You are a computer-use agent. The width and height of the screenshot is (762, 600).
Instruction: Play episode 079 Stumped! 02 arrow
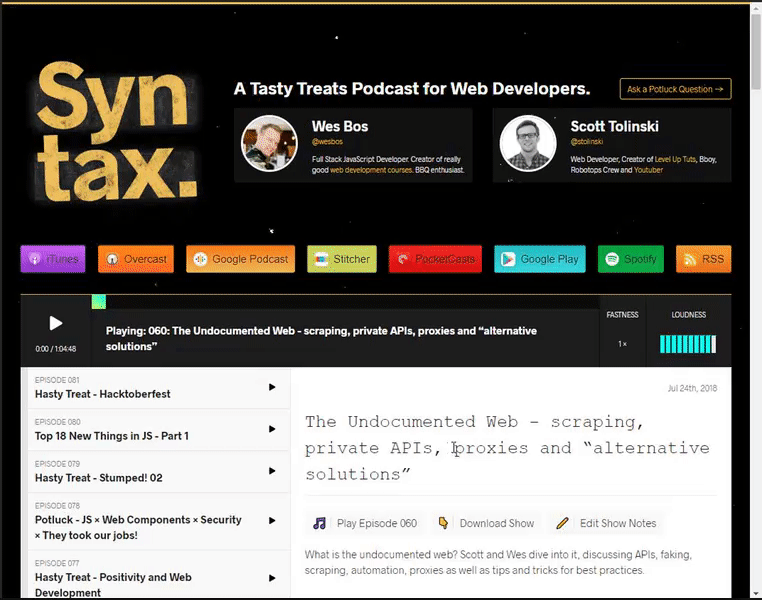pos(272,471)
